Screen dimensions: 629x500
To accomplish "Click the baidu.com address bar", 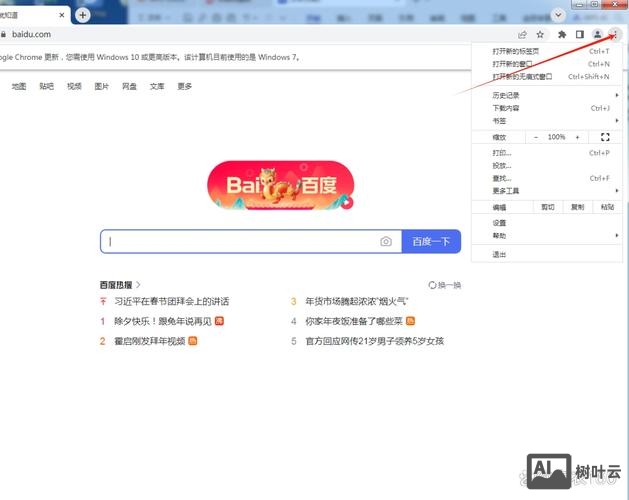I will click(x=257, y=35).
